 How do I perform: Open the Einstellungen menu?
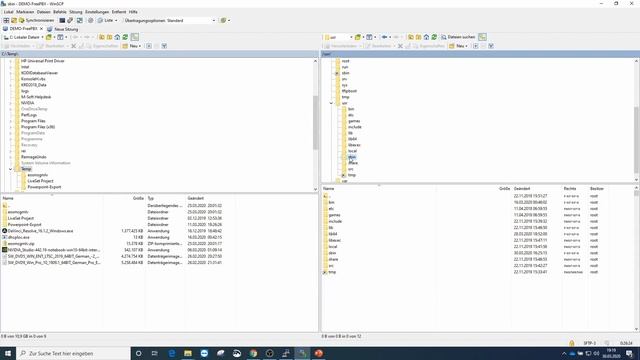pos(97,12)
